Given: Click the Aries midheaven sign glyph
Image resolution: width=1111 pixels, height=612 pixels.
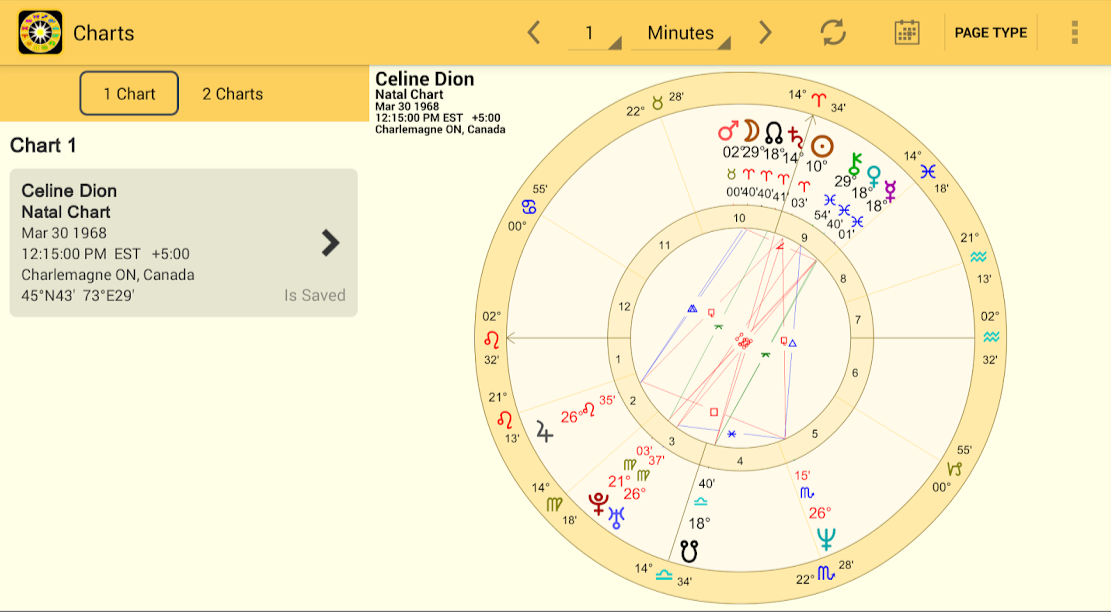Looking at the screenshot, I should (x=818, y=101).
